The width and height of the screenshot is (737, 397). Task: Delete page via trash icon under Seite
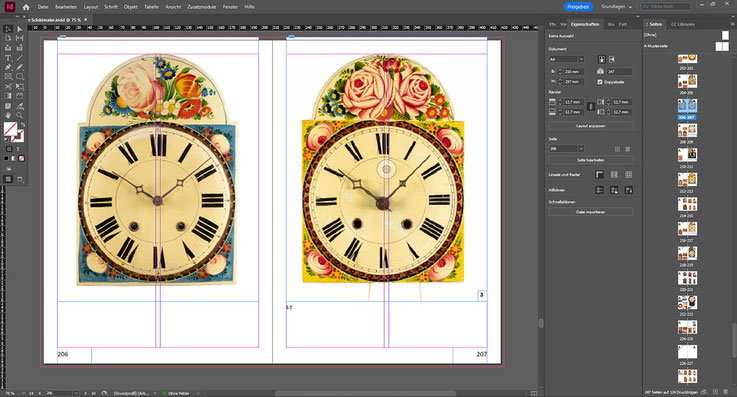[x=627, y=149]
